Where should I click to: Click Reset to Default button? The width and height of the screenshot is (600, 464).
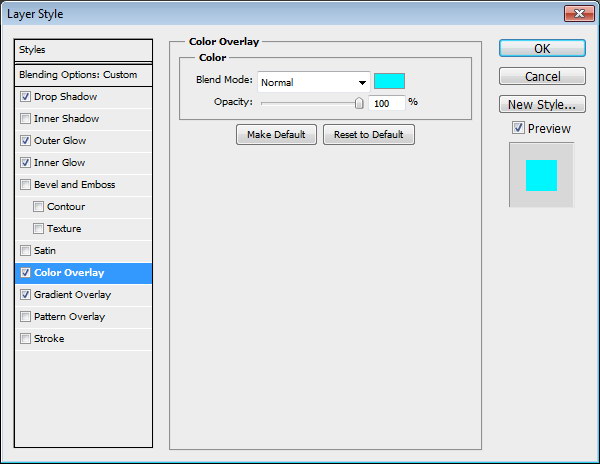point(368,135)
